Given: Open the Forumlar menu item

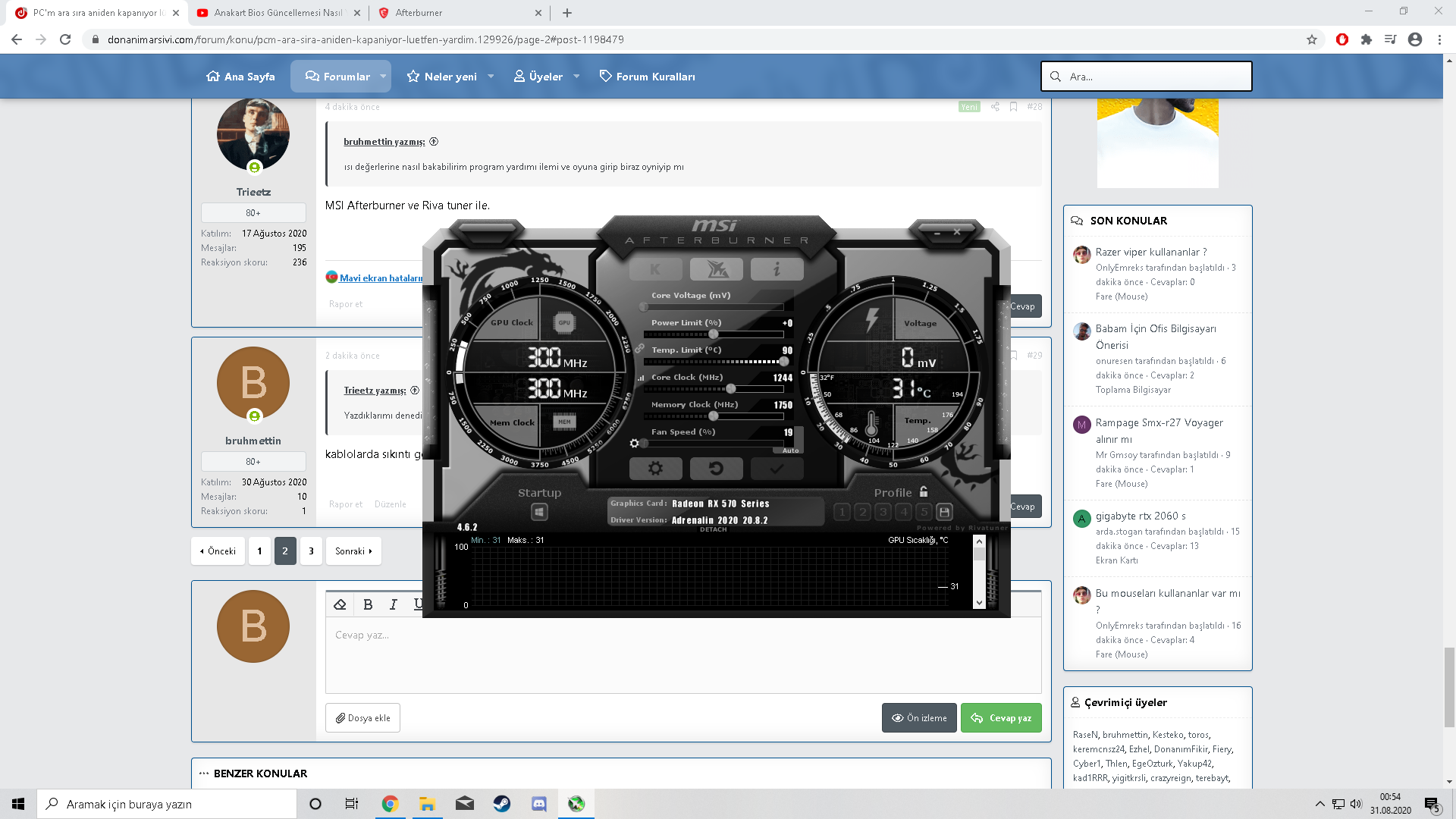Looking at the screenshot, I should (x=337, y=77).
